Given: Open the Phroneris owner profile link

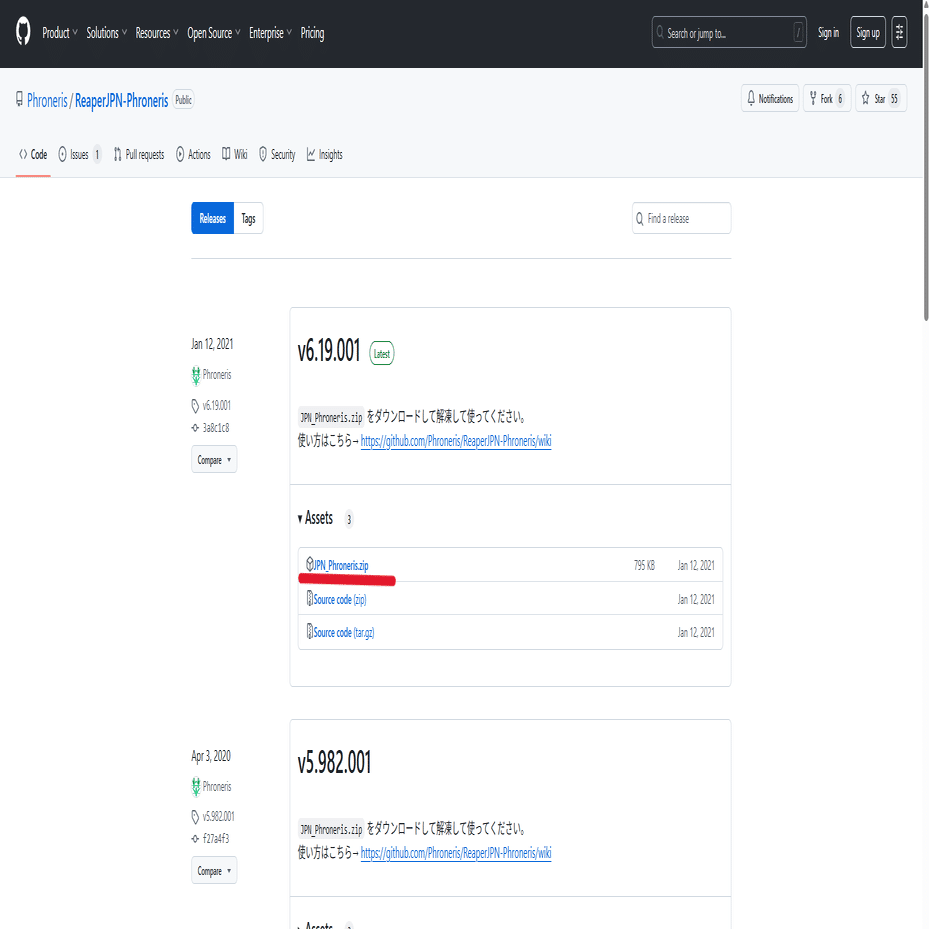Looking at the screenshot, I should (47, 101).
